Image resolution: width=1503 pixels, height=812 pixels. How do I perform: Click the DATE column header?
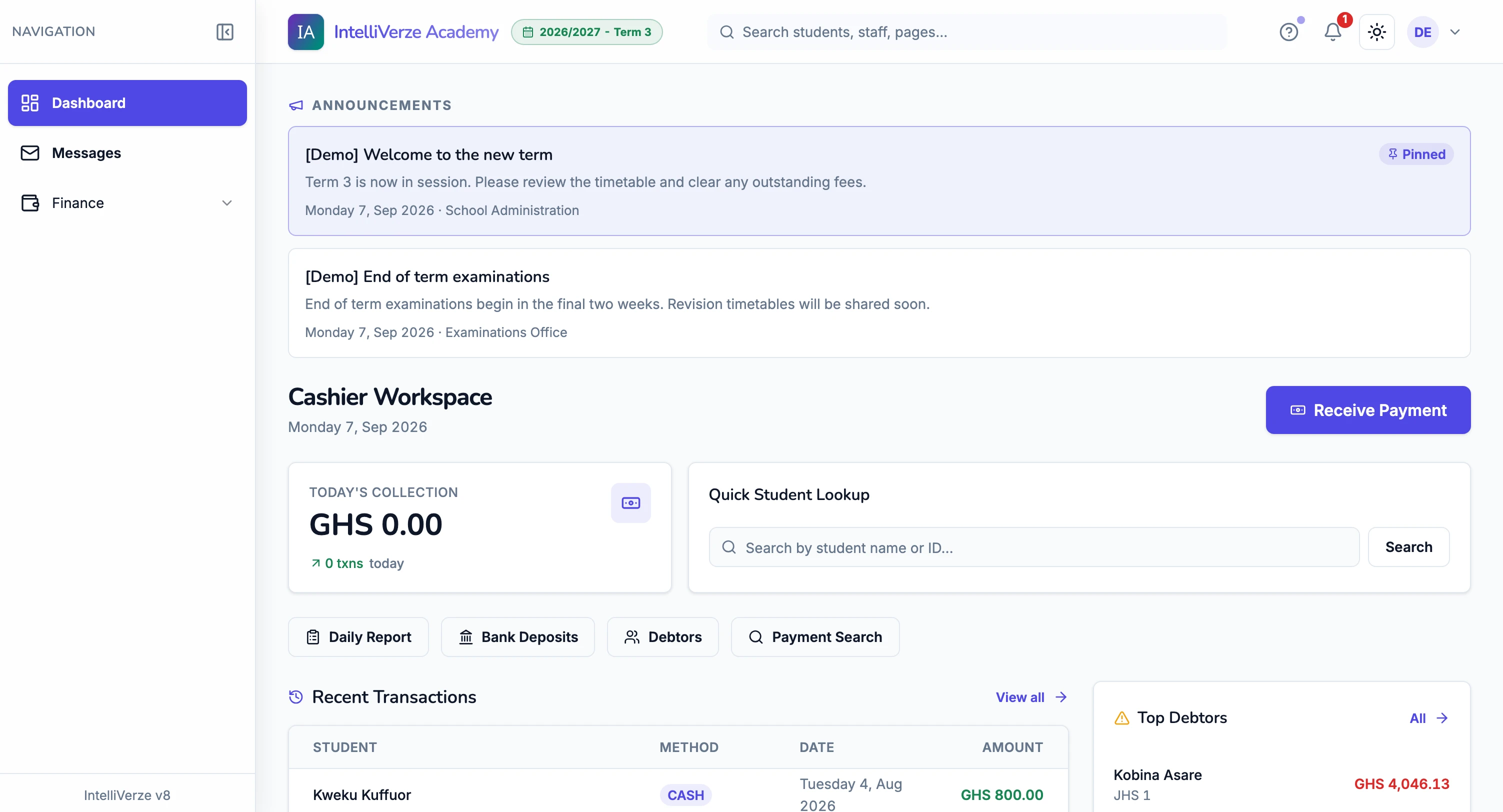coord(816,747)
